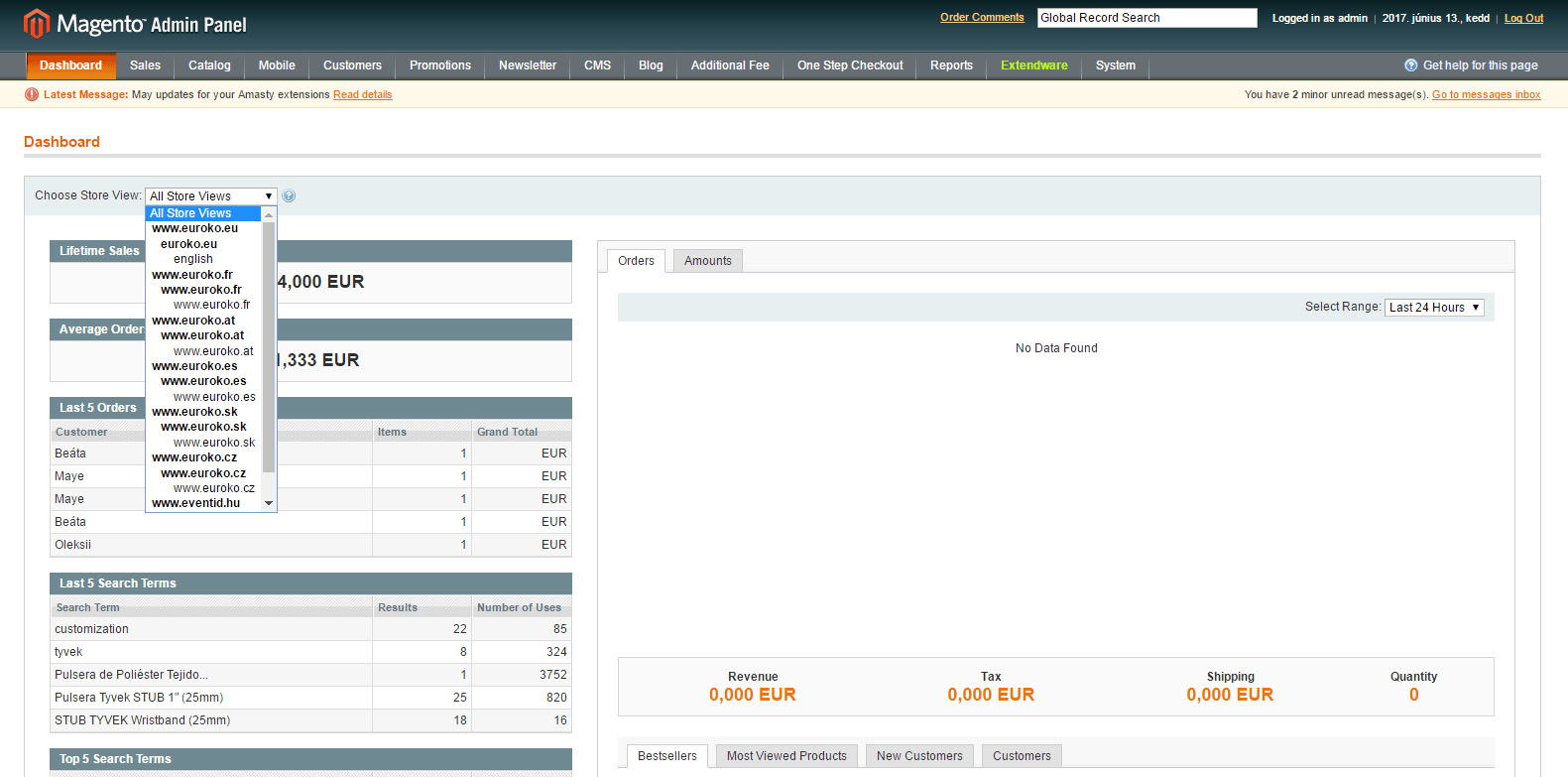
Task: Click the tyvek search term row
Action: 310,652
